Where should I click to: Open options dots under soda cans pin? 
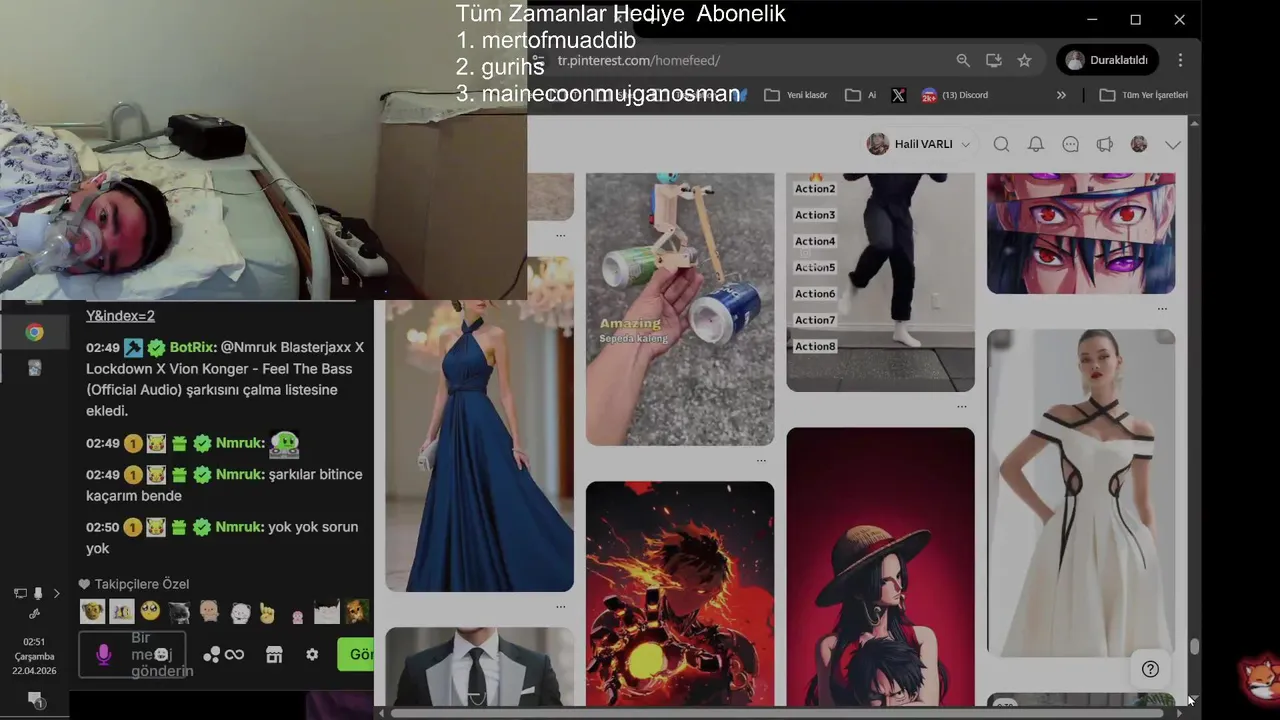tap(761, 460)
